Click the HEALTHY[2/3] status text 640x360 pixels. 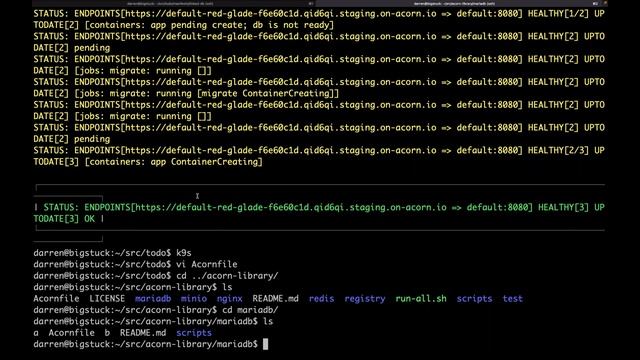pyautogui.click(x=558, y=150)
